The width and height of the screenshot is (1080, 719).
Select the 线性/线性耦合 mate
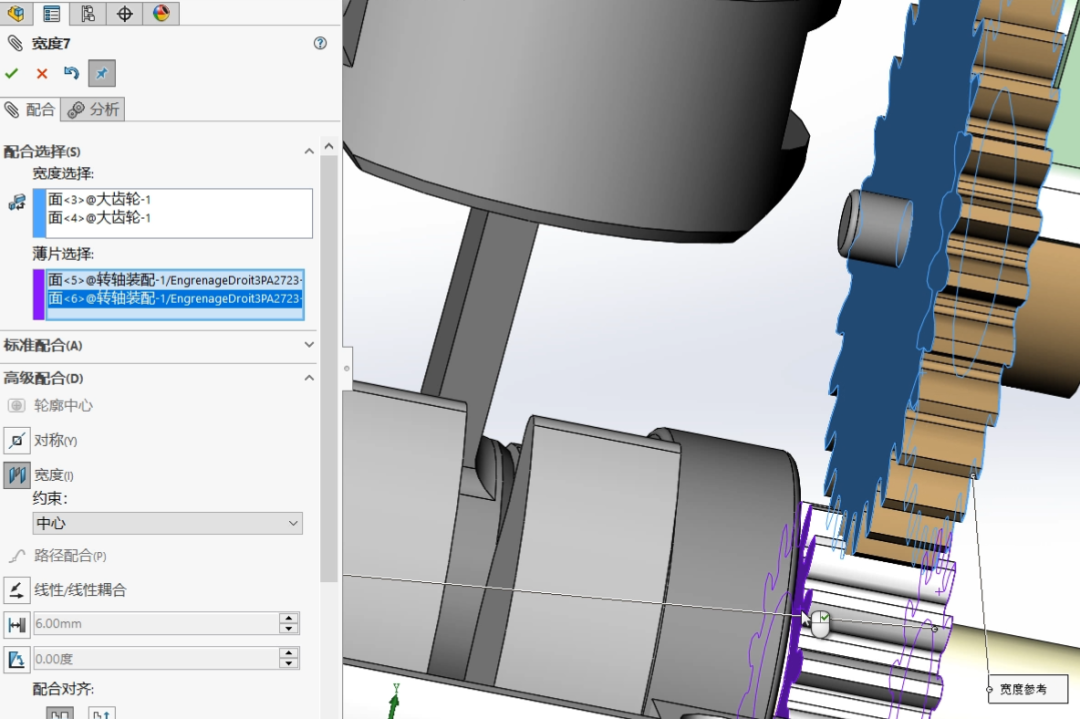pos(65,590)
